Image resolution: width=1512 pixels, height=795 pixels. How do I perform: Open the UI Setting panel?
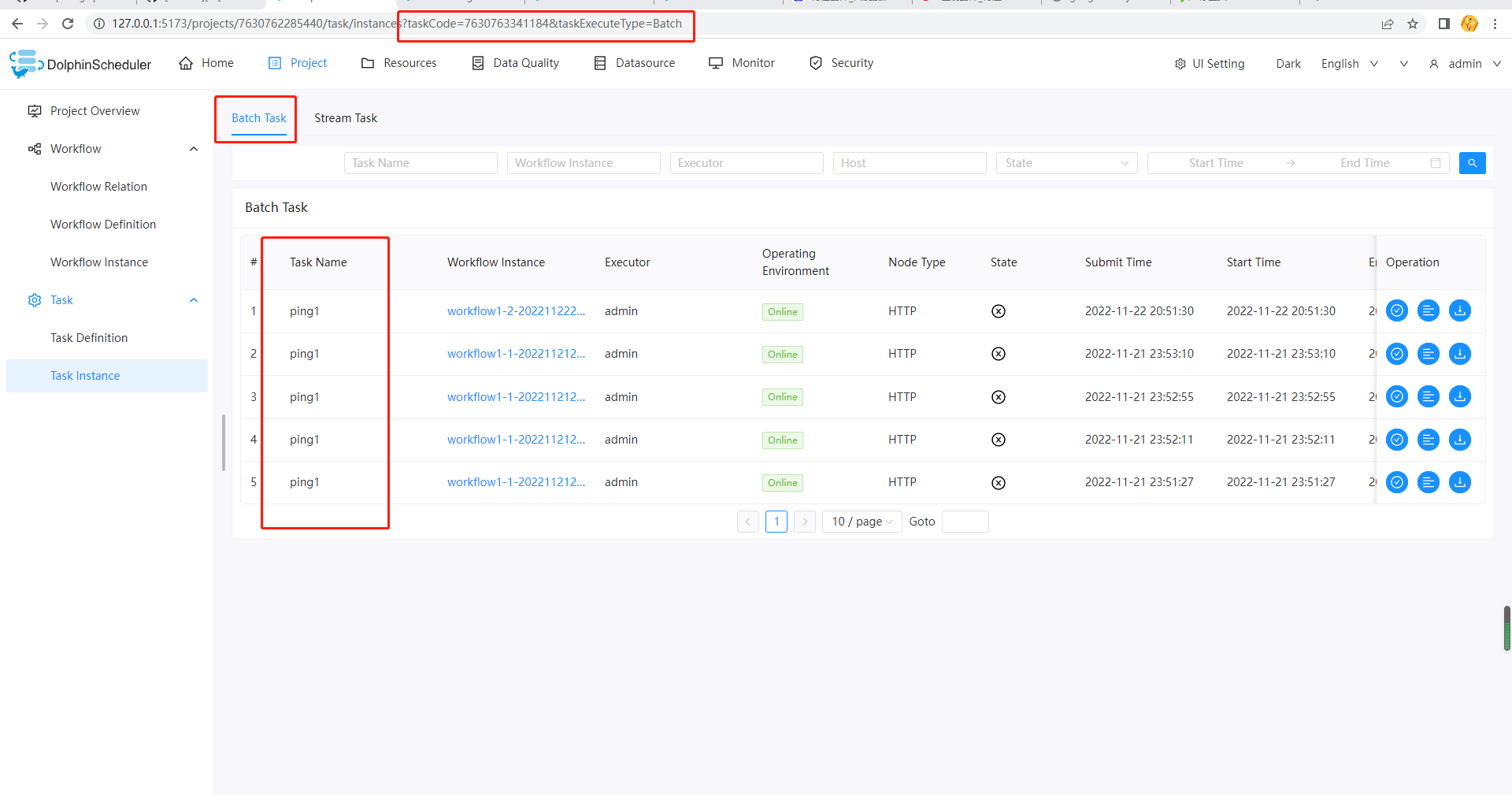pyautogui.click(x=1210, y=64)
